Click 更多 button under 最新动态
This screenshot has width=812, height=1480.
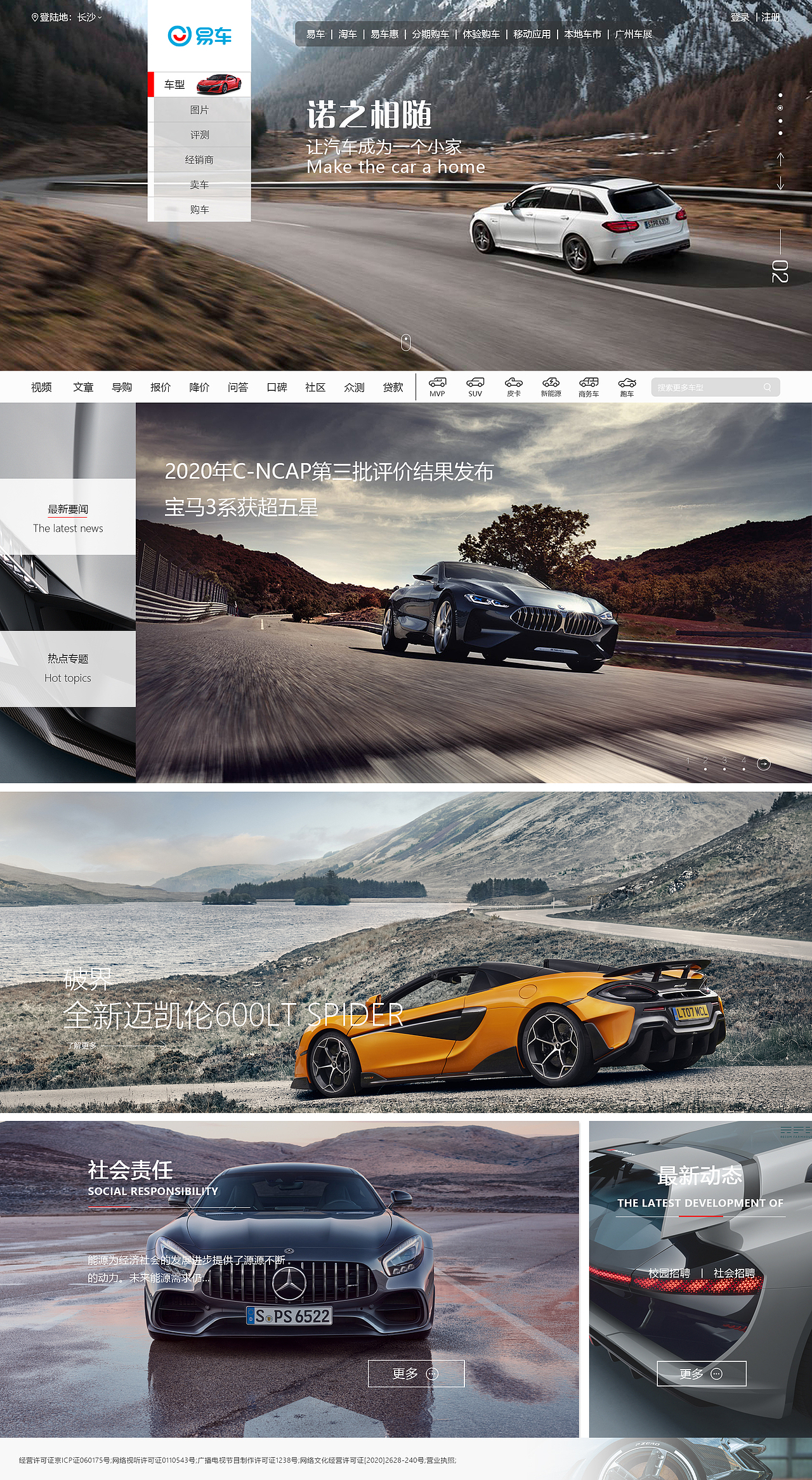[x=701, y=1373]
